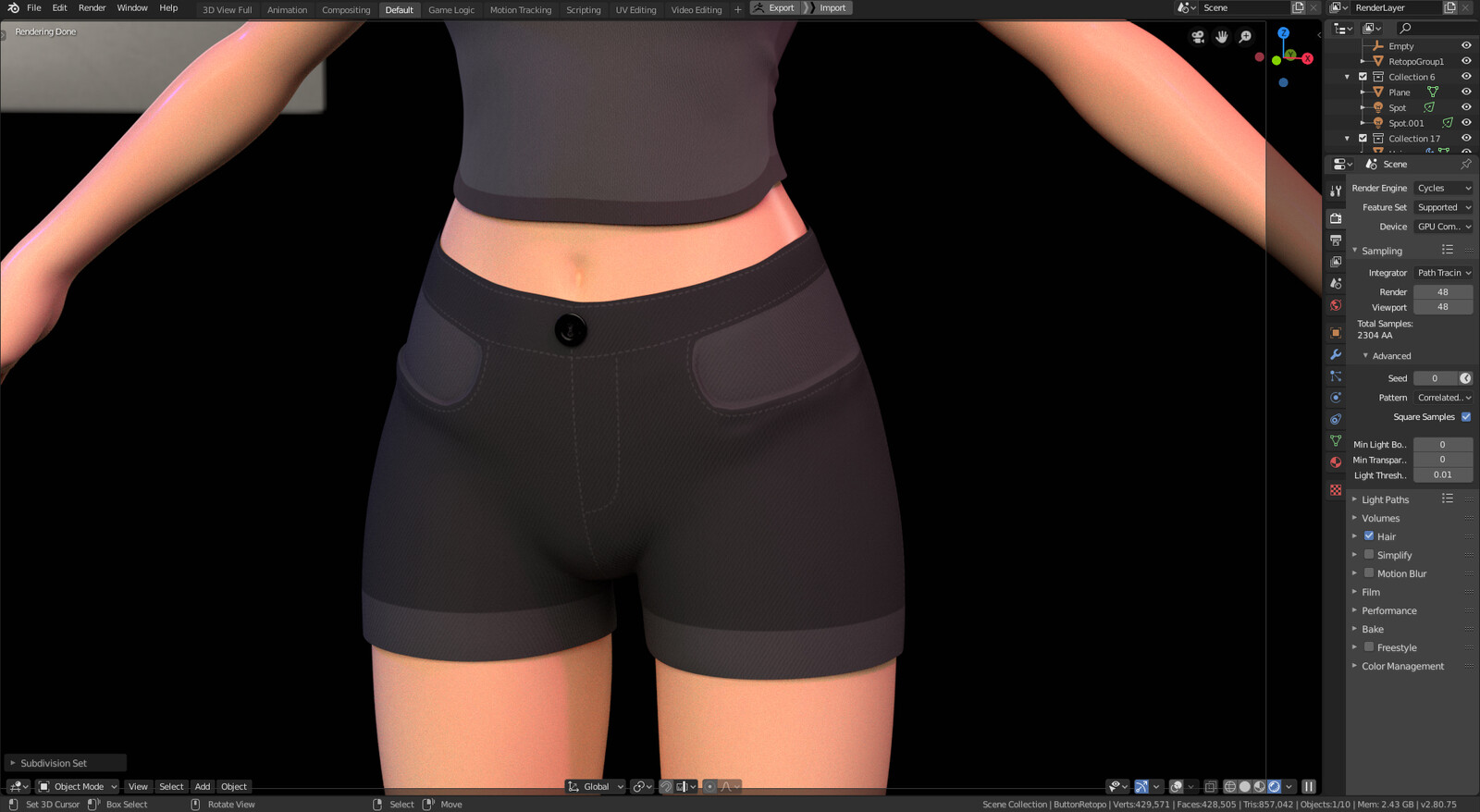Enable the Motion Blur checkbox
The height and width of the screenshot is (812, 1480).
coord(1369,573)
